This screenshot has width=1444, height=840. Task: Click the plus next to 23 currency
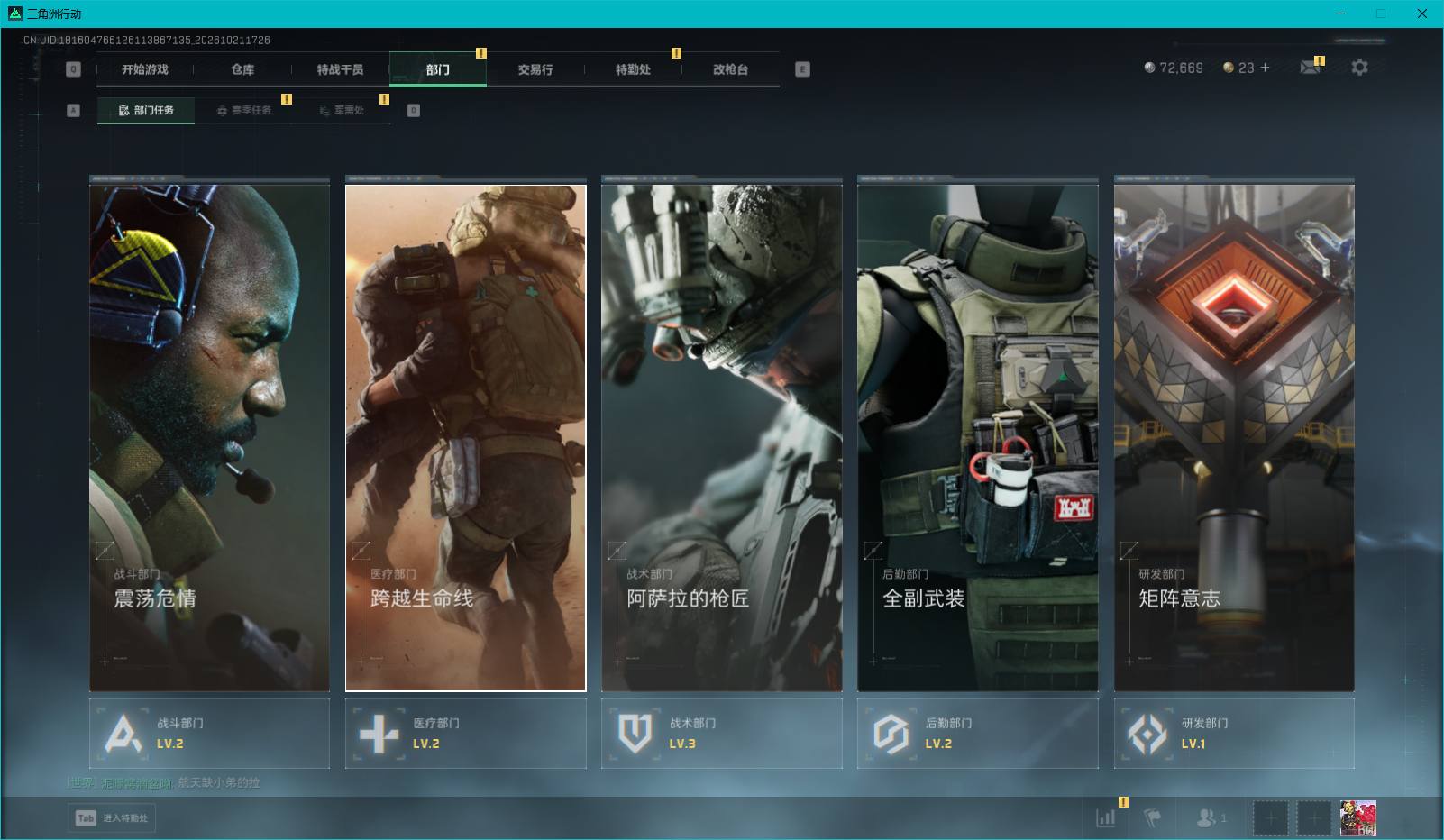[x=1265, y=68]
